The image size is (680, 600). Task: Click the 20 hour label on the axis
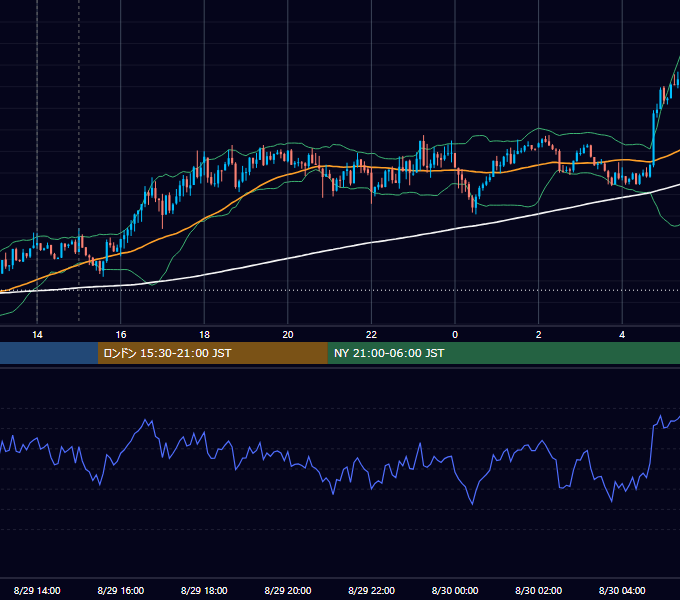coord(288,335)
